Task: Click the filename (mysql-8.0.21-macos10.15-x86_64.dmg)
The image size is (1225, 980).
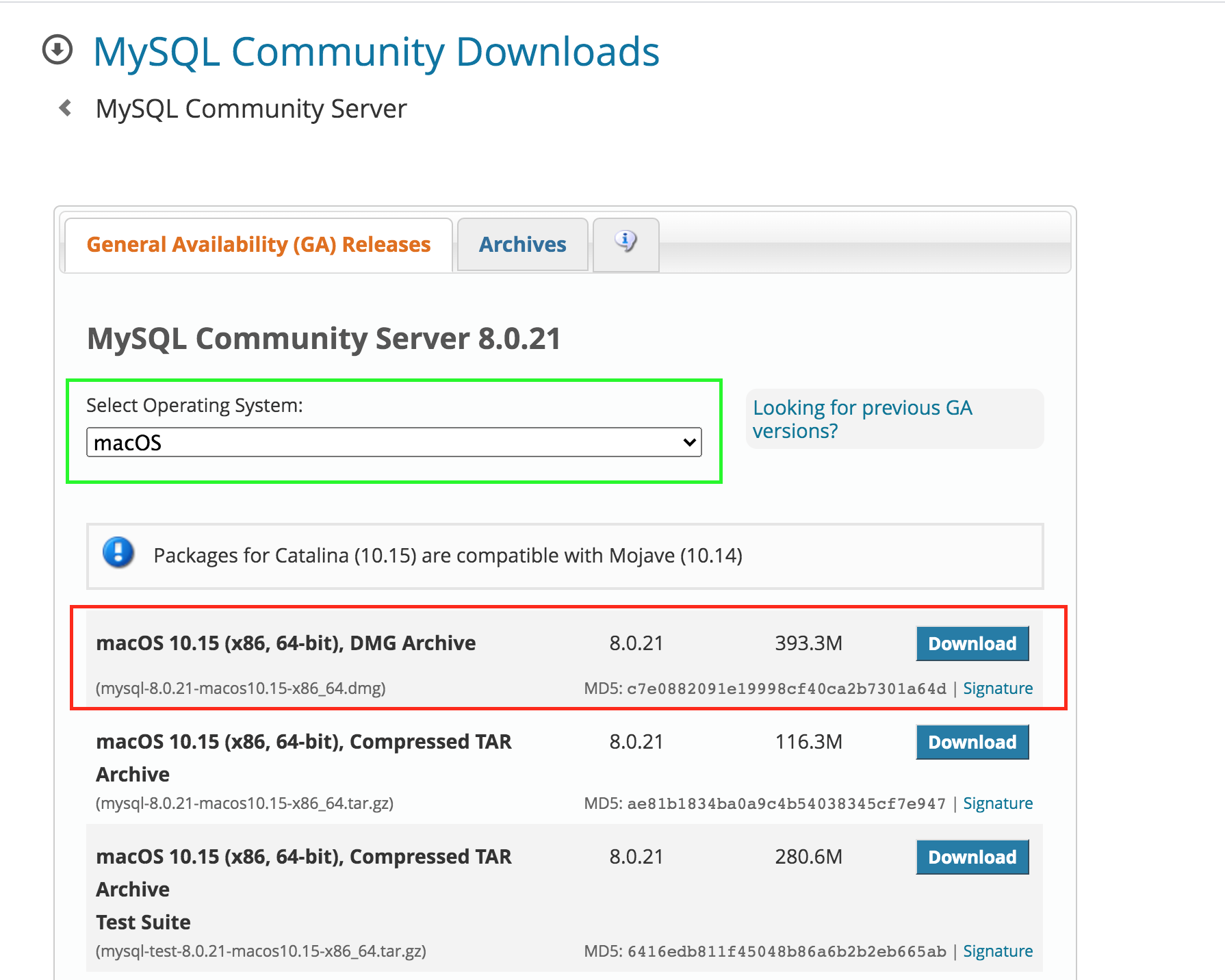Action: pos(241,688)
